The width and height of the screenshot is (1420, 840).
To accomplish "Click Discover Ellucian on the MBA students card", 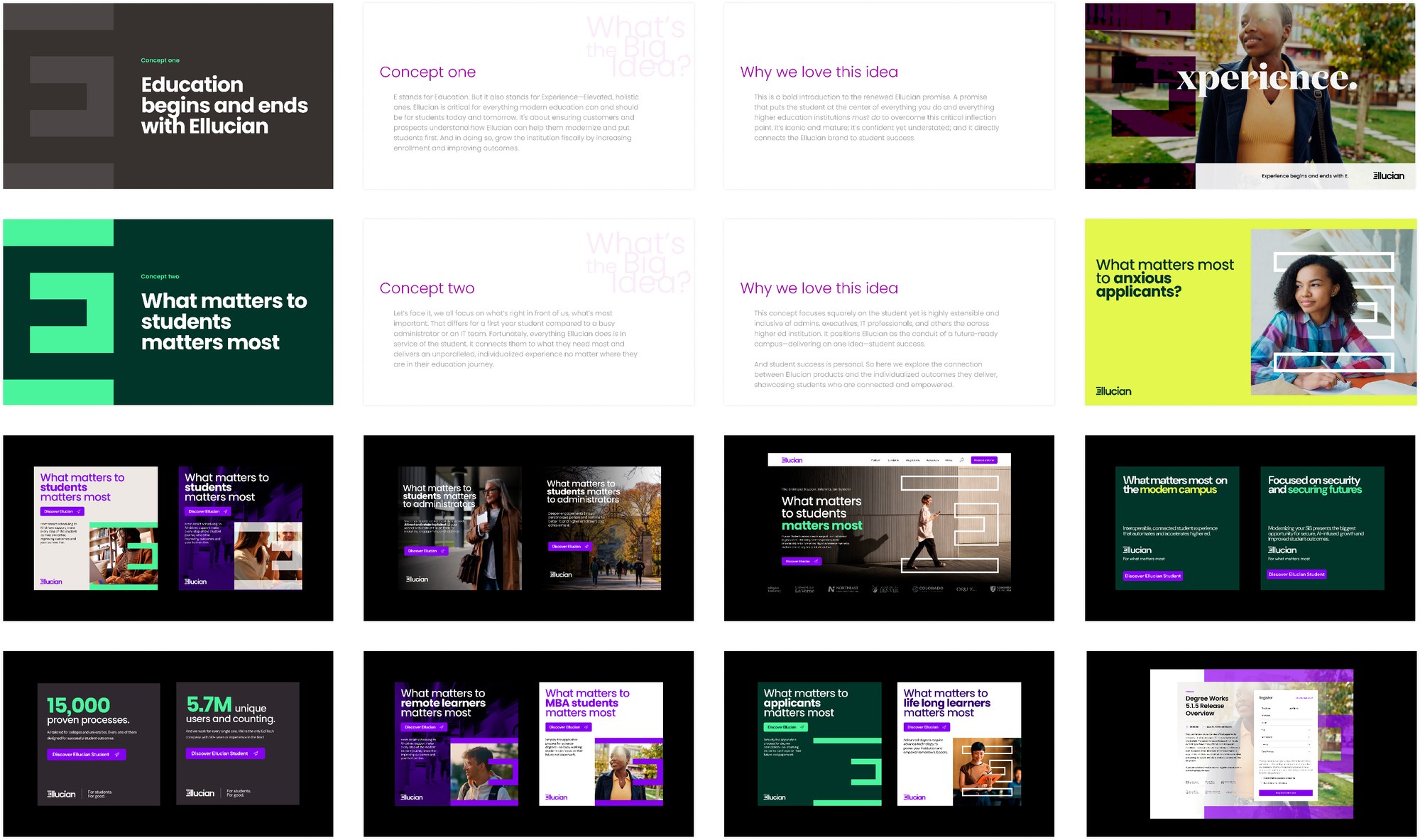I will click(x=568, y=727).
